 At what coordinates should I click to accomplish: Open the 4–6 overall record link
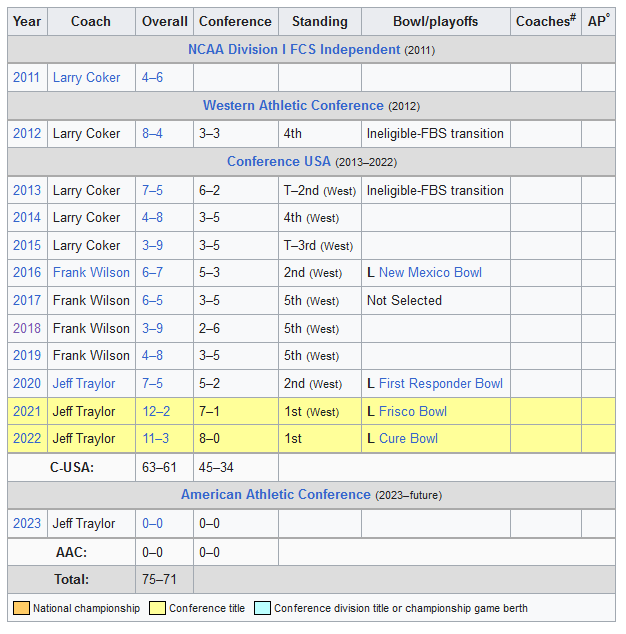154,77
